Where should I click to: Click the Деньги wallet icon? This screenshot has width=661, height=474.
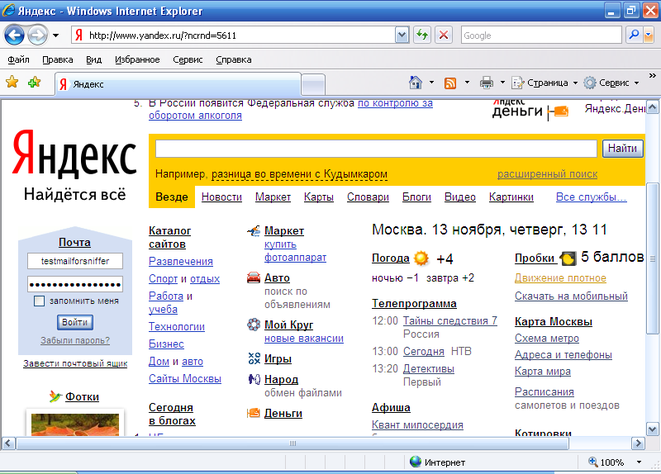[253, 413]
